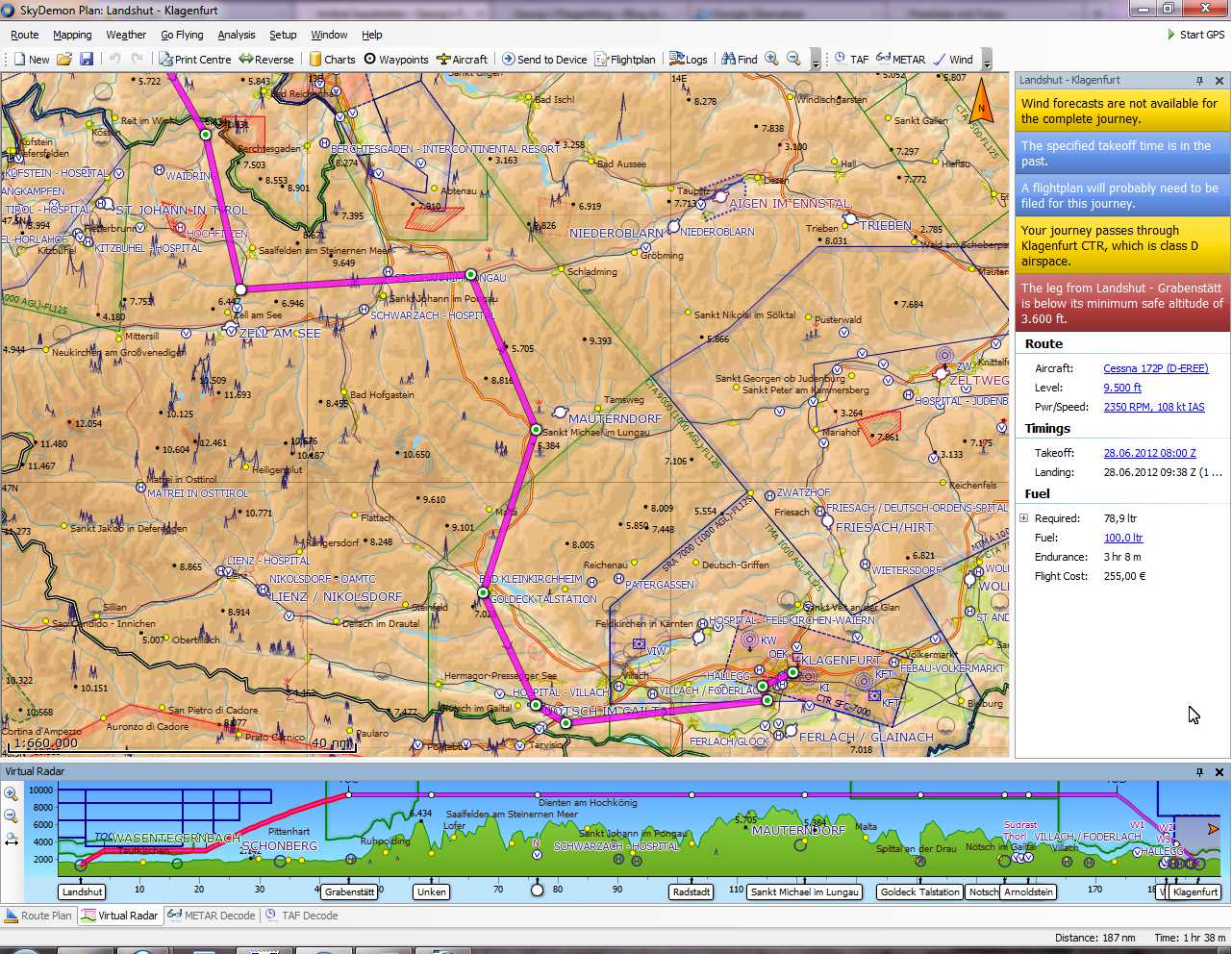1232x954 pixels.
Task: Expand the Required fuel breakdown
Action: (1024, 518)
